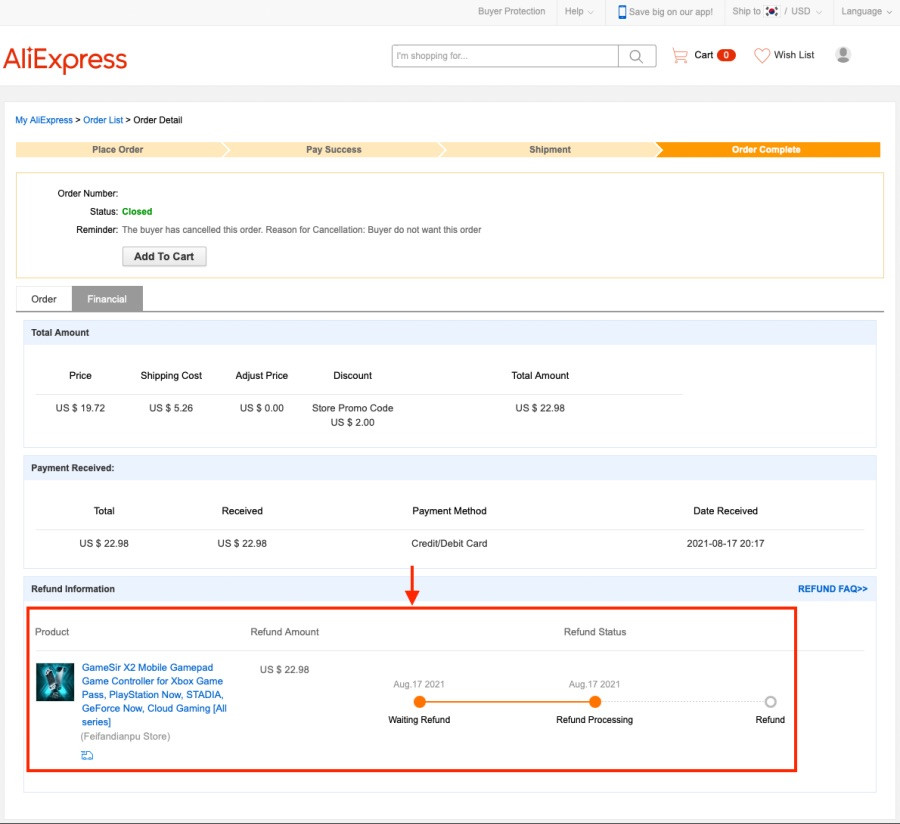Click the Refund Processing progress marker
900x824 pixels.
tap(595, 702)
